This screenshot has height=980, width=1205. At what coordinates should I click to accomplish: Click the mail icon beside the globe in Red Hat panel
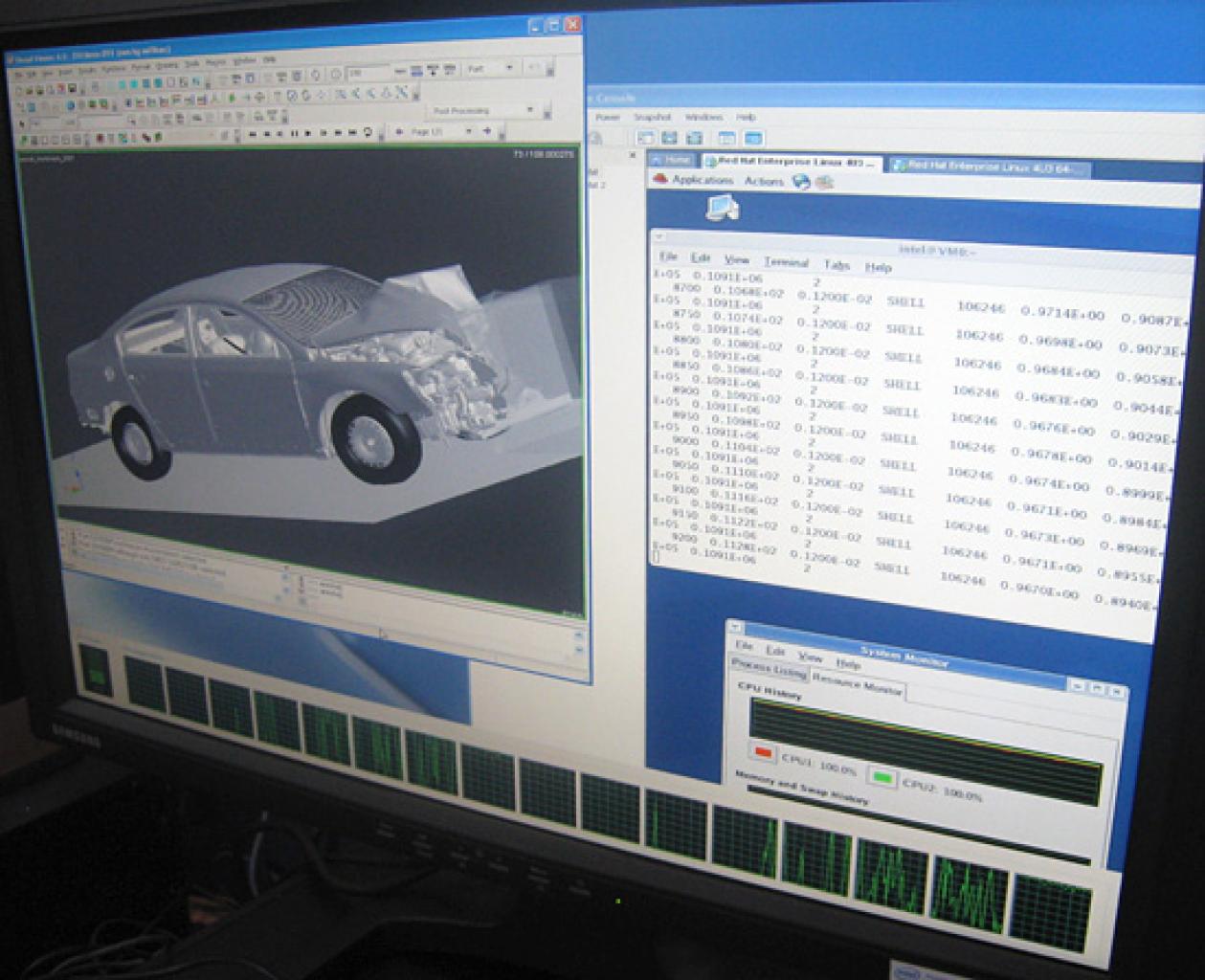pyautogui.click(x=824, y=183)
